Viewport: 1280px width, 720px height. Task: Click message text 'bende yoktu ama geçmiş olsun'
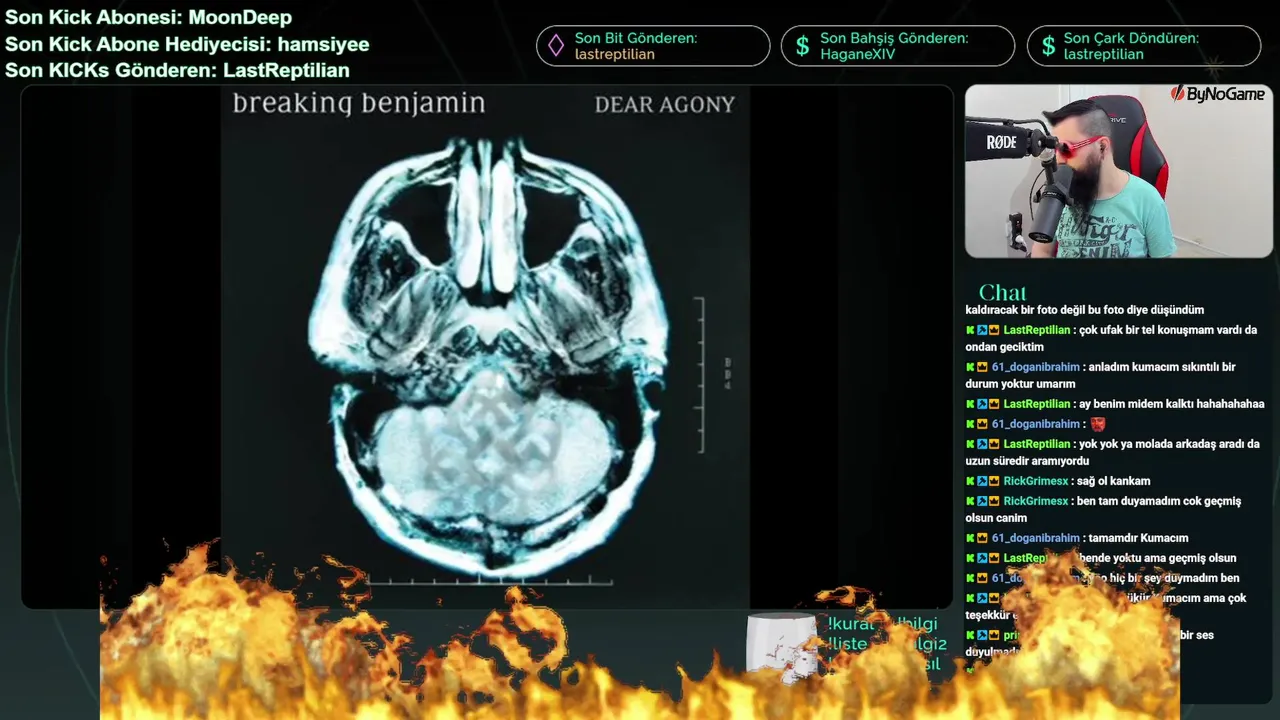tap(1156, 558)
